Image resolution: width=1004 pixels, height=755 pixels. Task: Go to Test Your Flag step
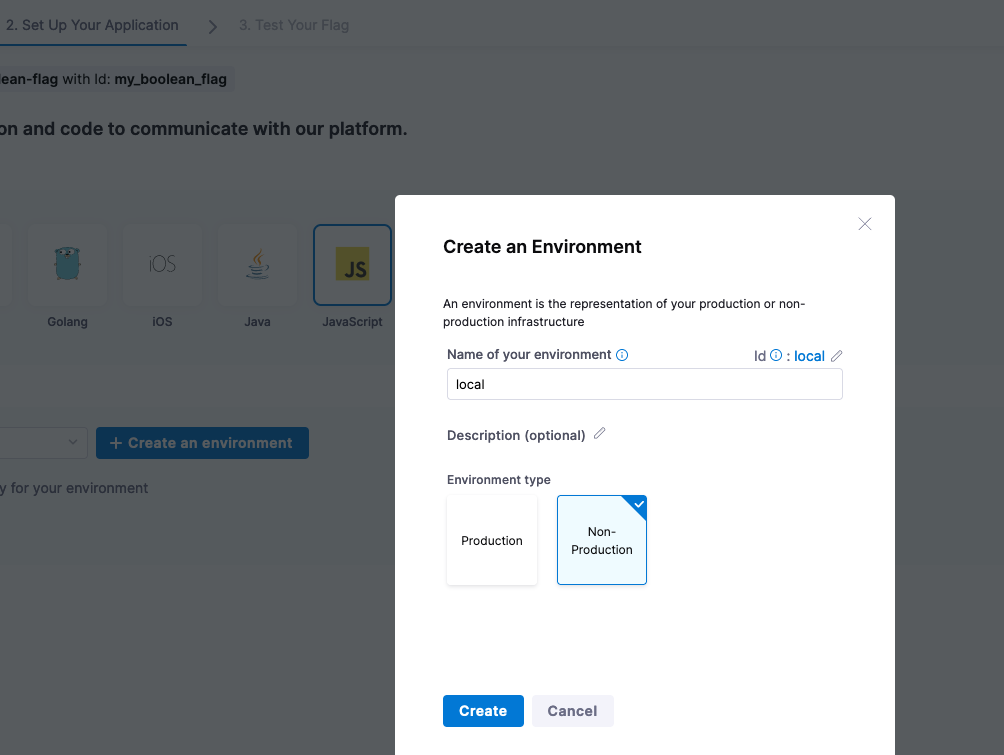294,25
